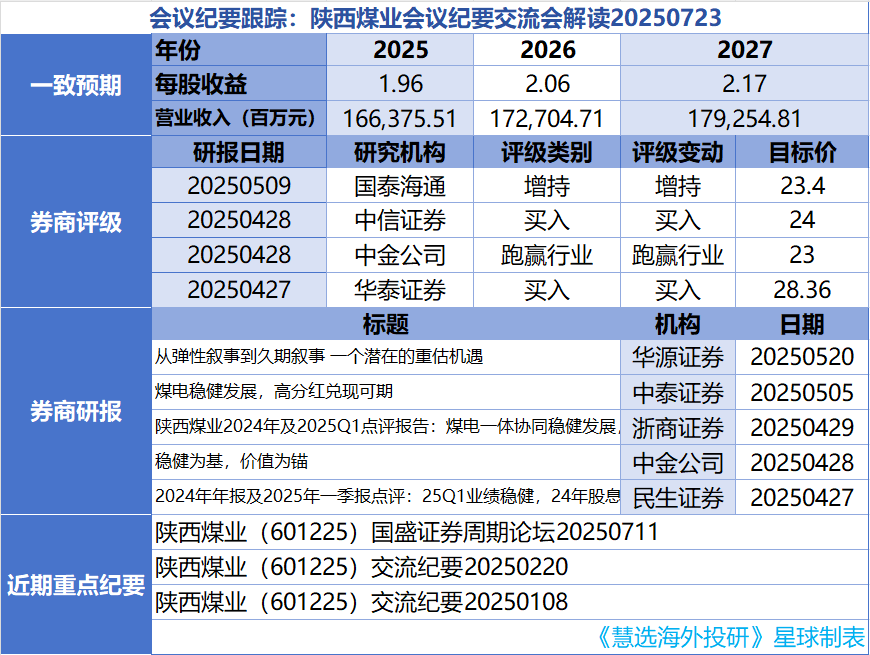Click the 2027 year column header

tap(745, 50)
